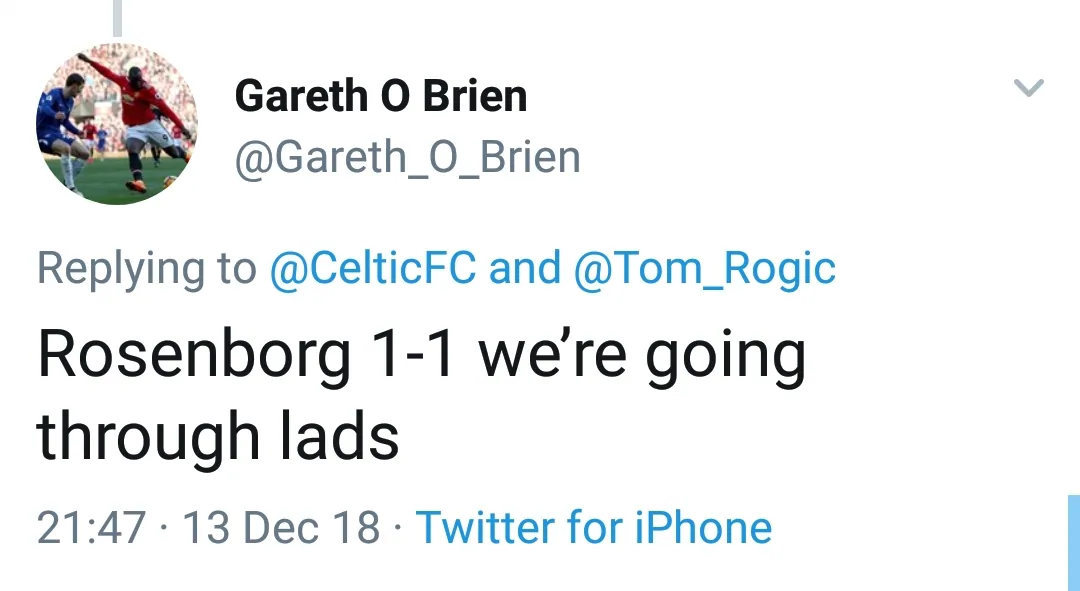This screenshot has height=591, width=1080.
Task: Click the word "iPhone" in the source label
Action: tap(704, 528)
